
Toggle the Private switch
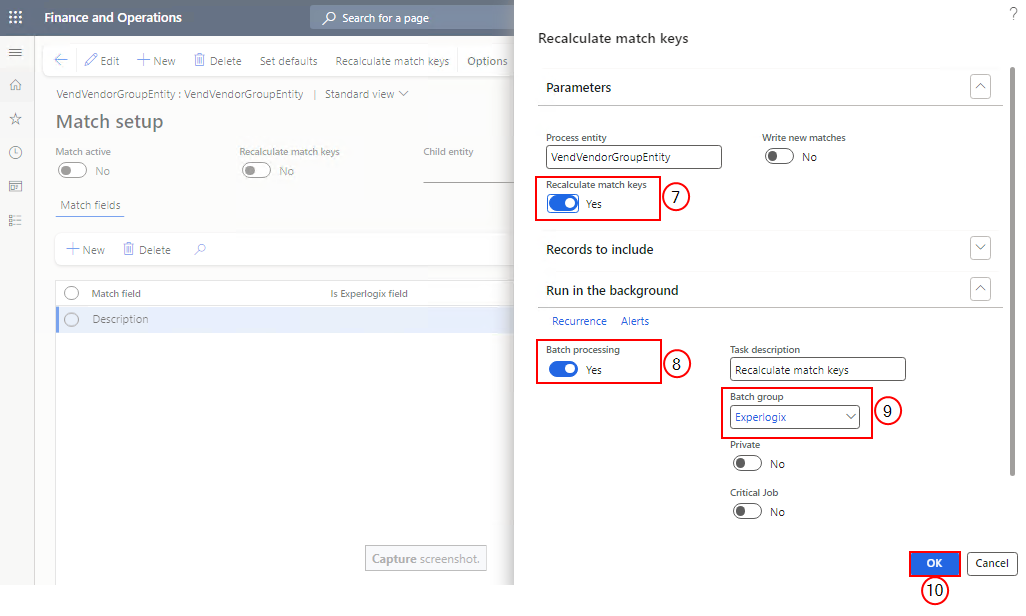(747, 463)
